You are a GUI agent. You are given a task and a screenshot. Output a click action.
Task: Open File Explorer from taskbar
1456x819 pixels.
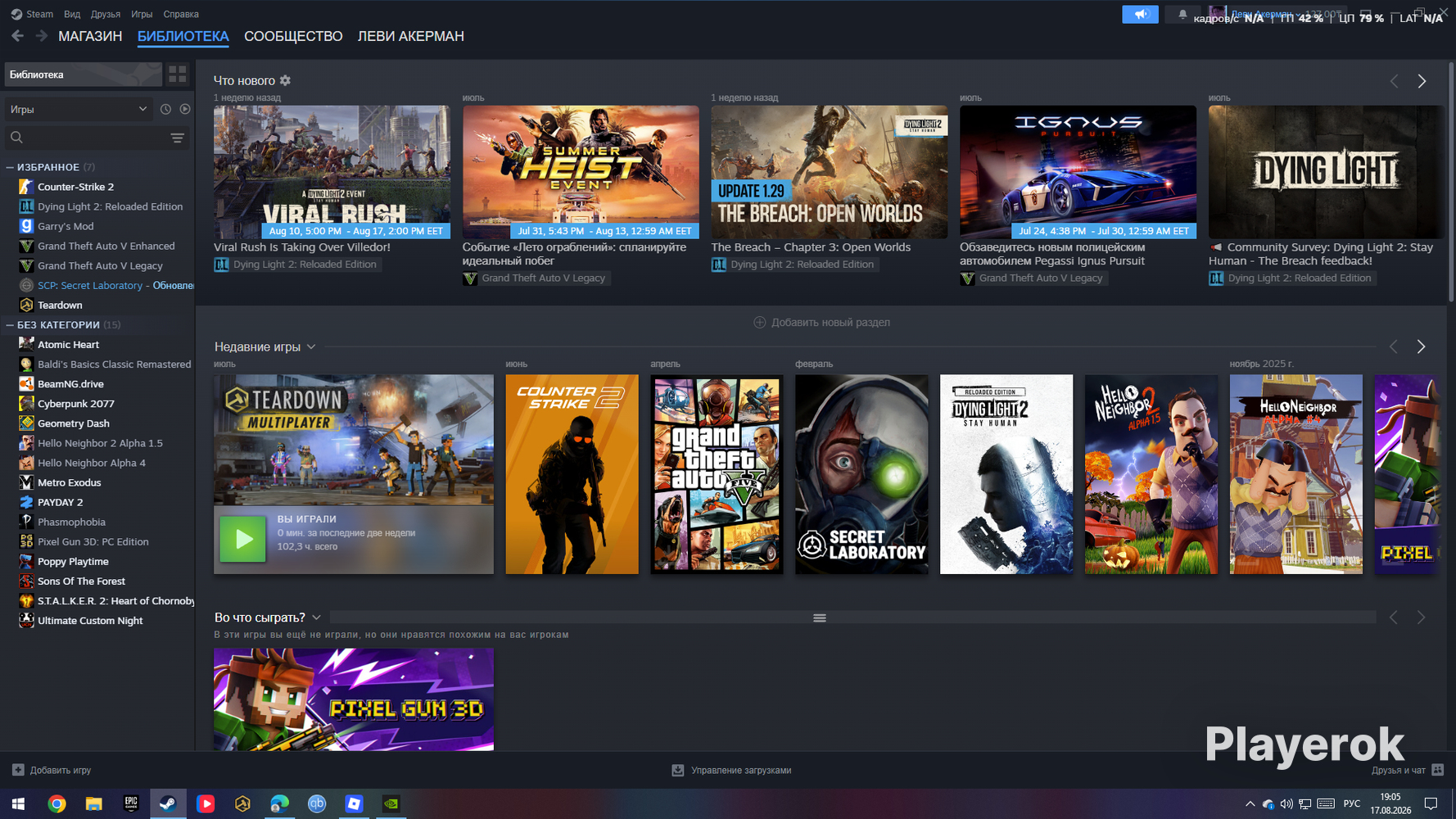[93, 803]
